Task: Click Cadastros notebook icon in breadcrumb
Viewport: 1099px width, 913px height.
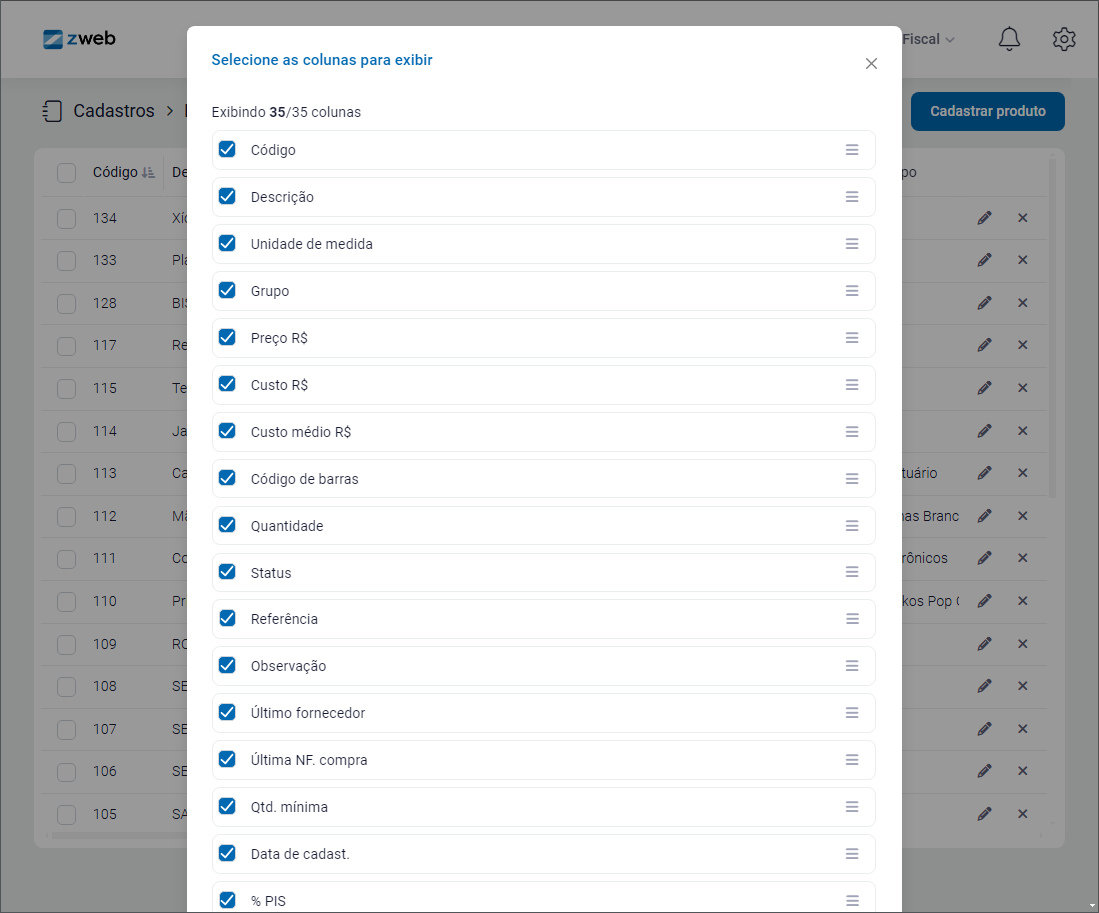Action: point(53,111)
